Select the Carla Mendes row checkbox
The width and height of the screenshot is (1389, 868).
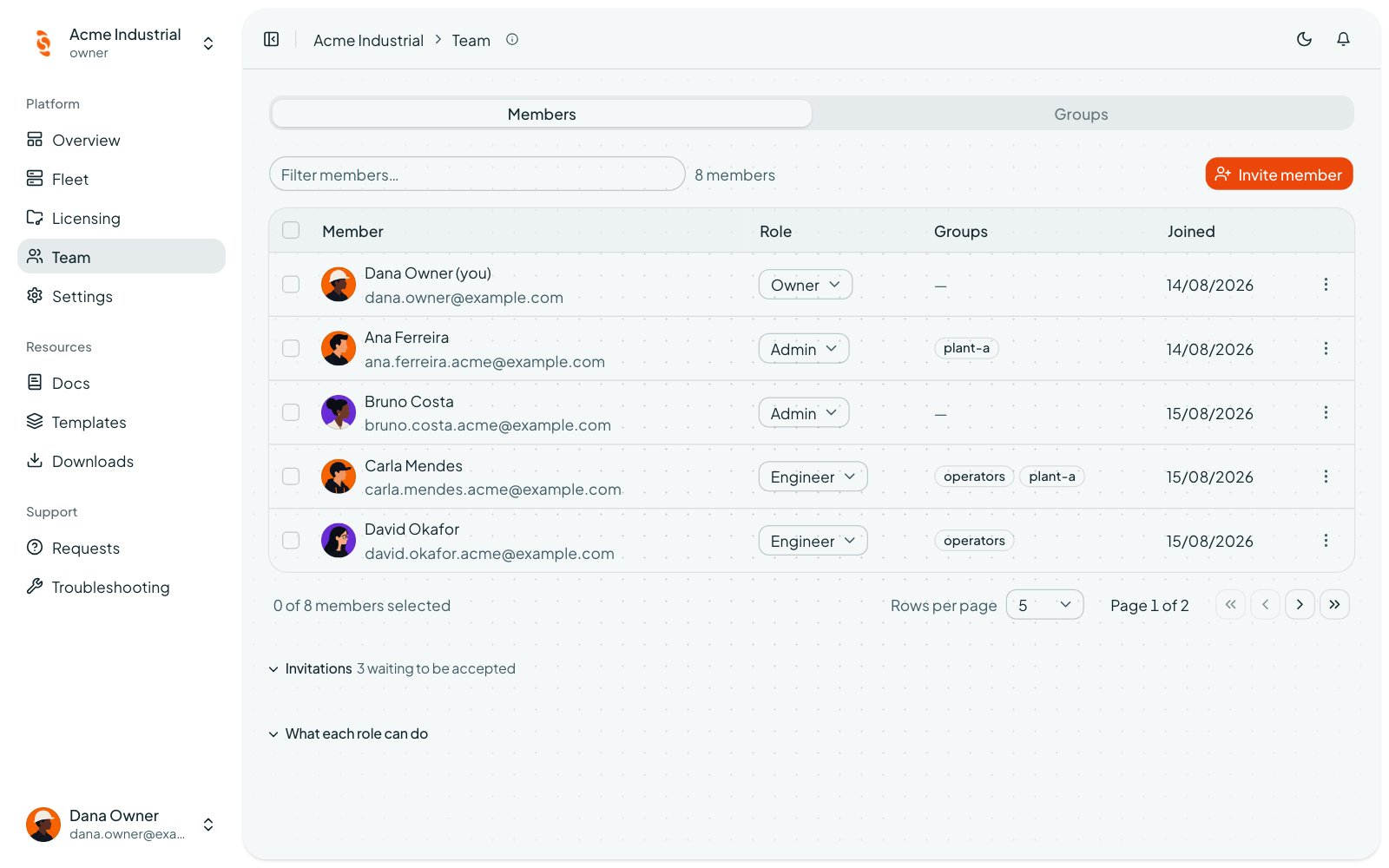(x=291, y=477)
